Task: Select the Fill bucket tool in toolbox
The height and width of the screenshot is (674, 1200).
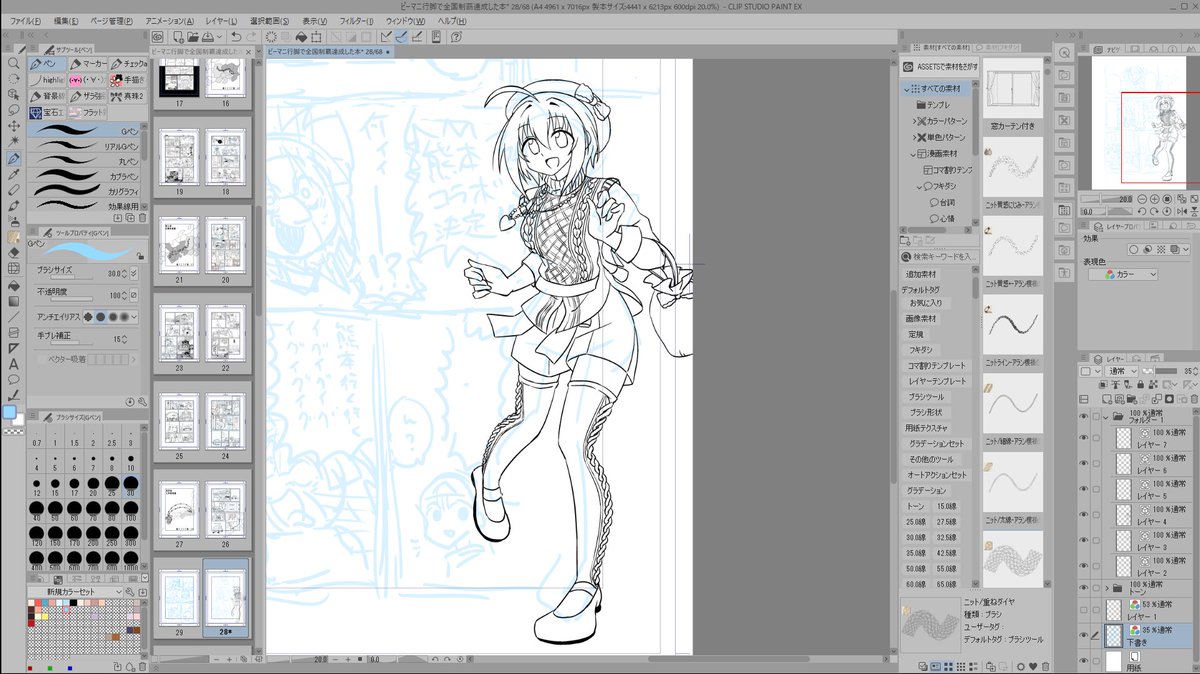Action: (x=14, y=284)
